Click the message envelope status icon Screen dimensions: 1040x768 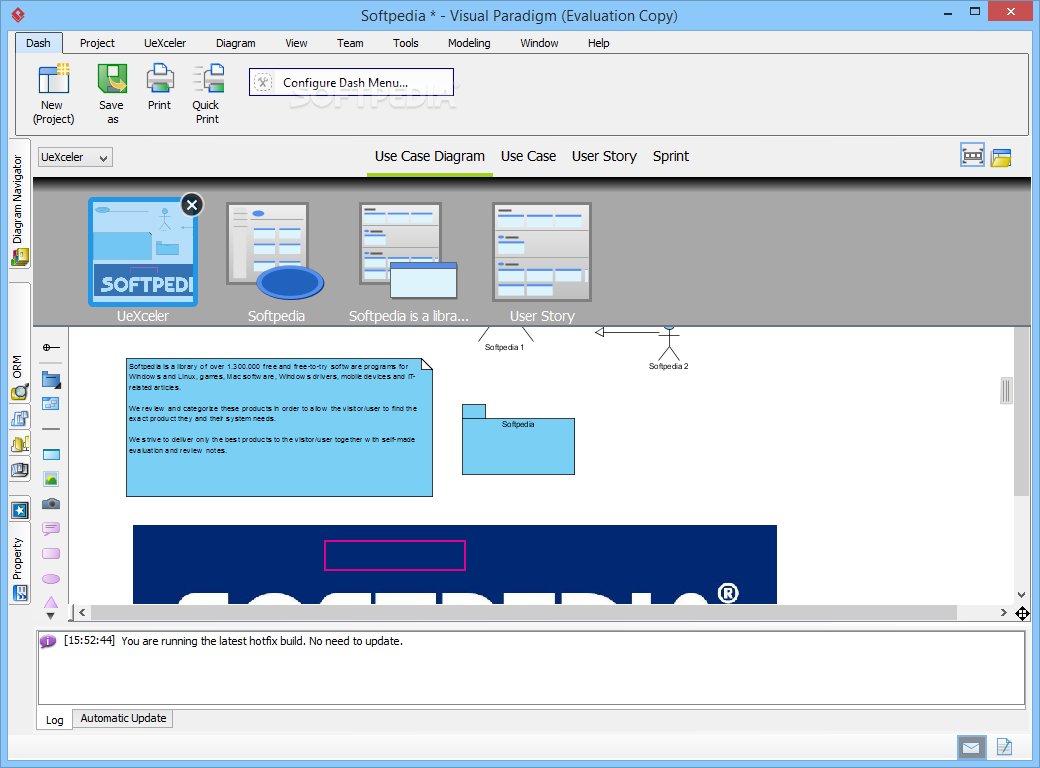pos(971,748)
